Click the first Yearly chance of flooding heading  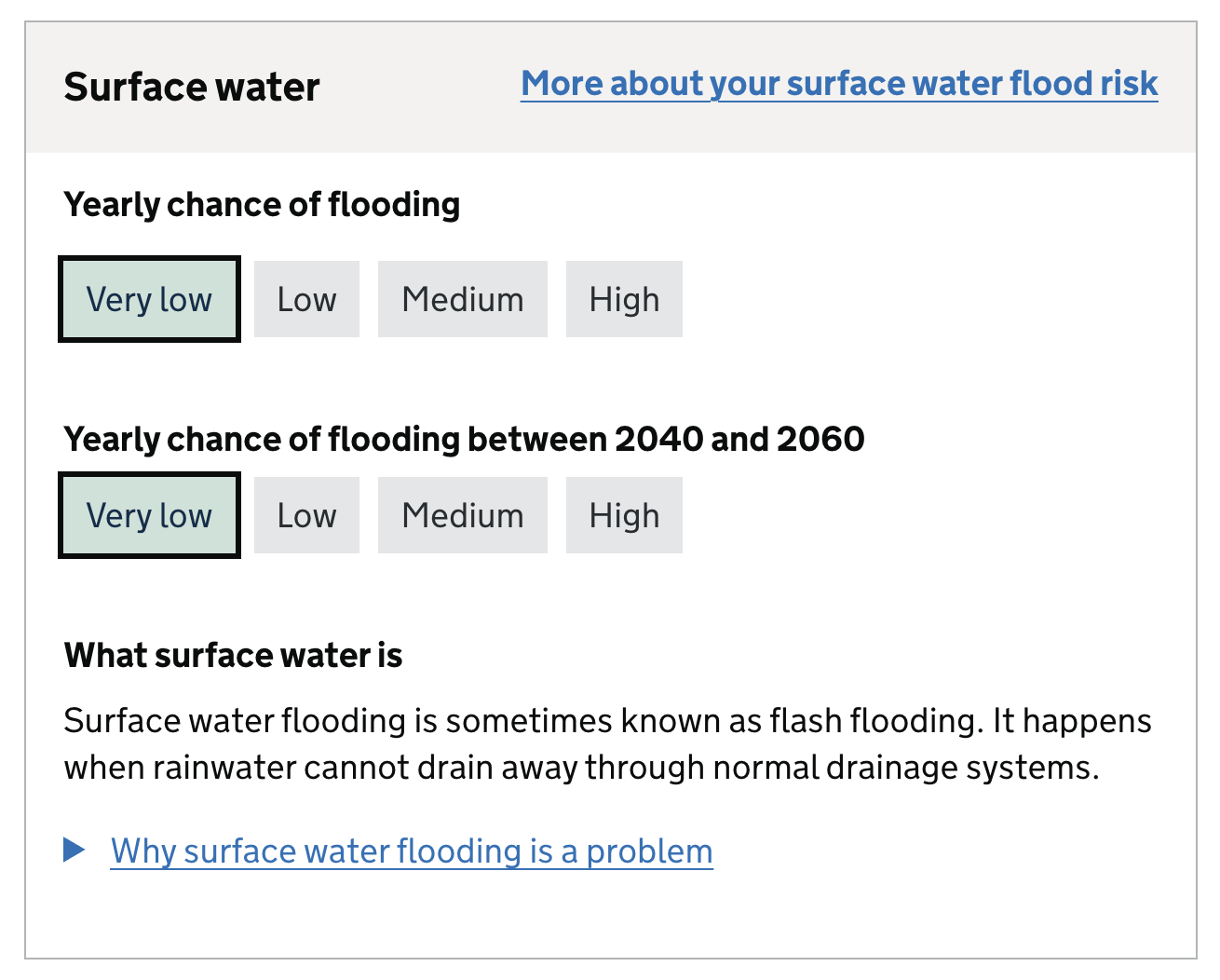(x=262, y=205)
